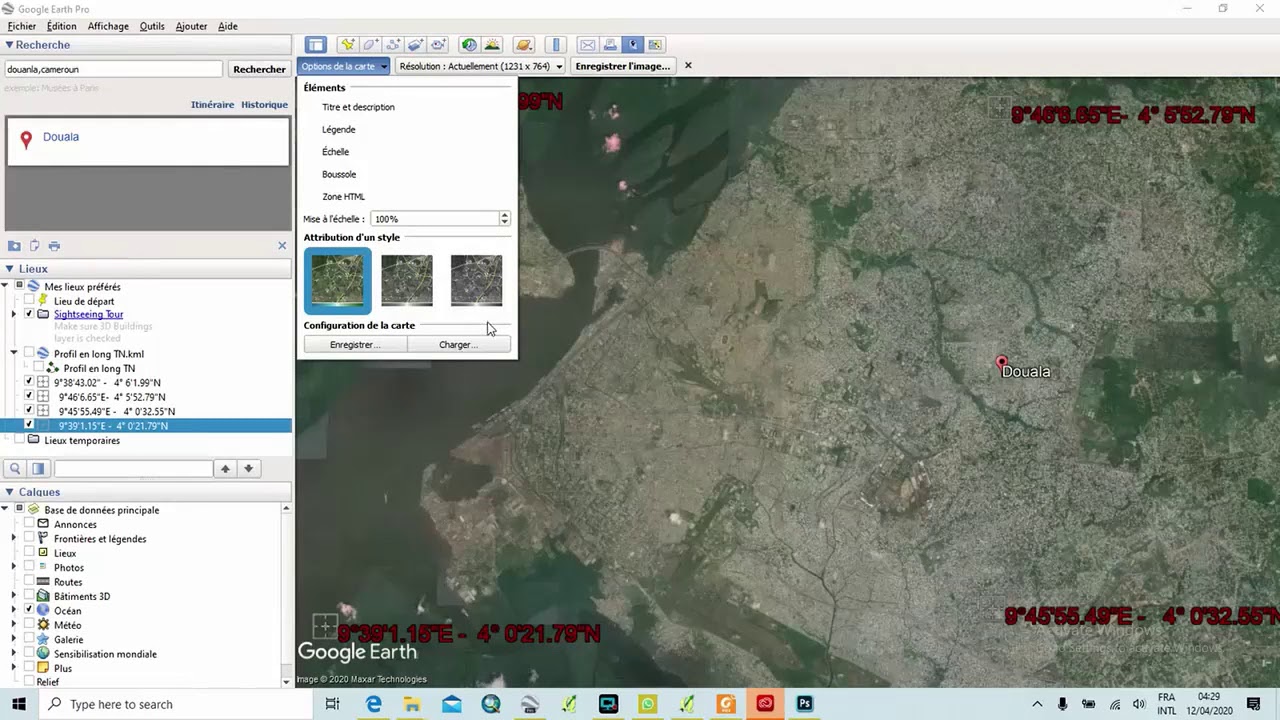Move selected place up with arrow button
1280x720 pixels.
click(226, 469)
